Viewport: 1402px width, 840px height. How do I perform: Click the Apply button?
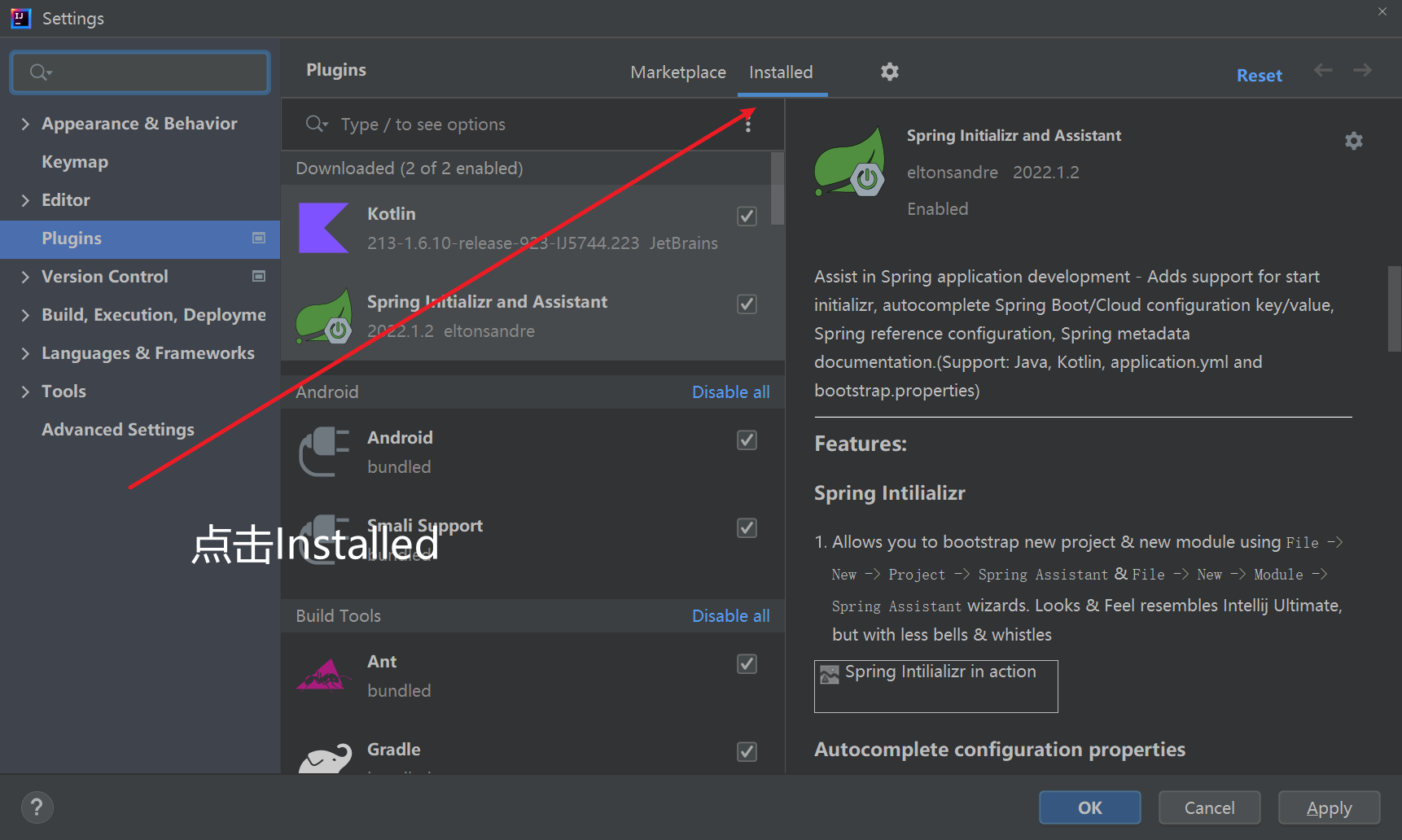point(1329,807)
